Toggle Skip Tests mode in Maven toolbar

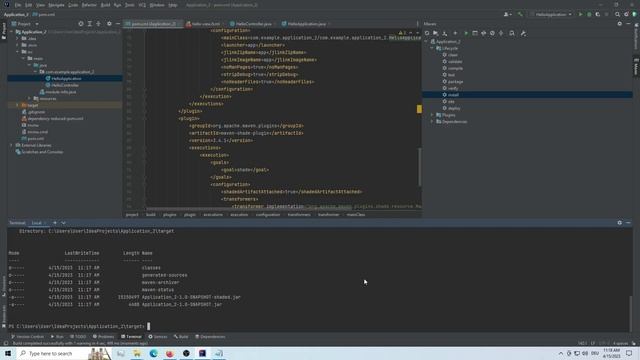pyautogui.click(x=492, y=33)
